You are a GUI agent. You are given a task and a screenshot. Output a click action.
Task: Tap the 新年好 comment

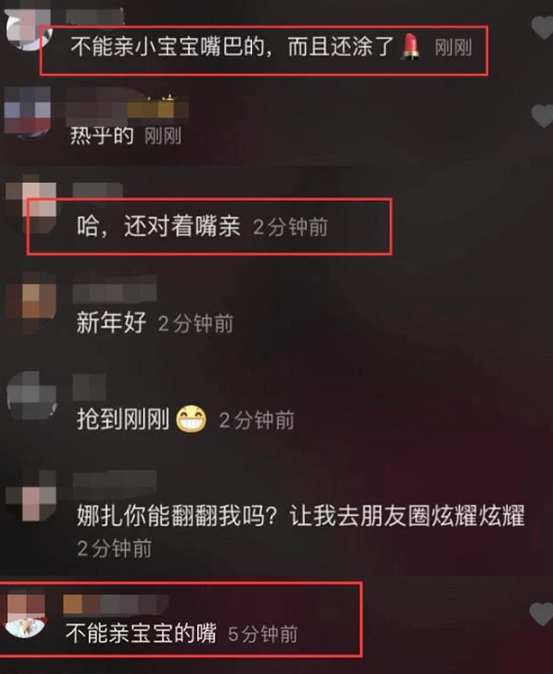tap(111, 322)
